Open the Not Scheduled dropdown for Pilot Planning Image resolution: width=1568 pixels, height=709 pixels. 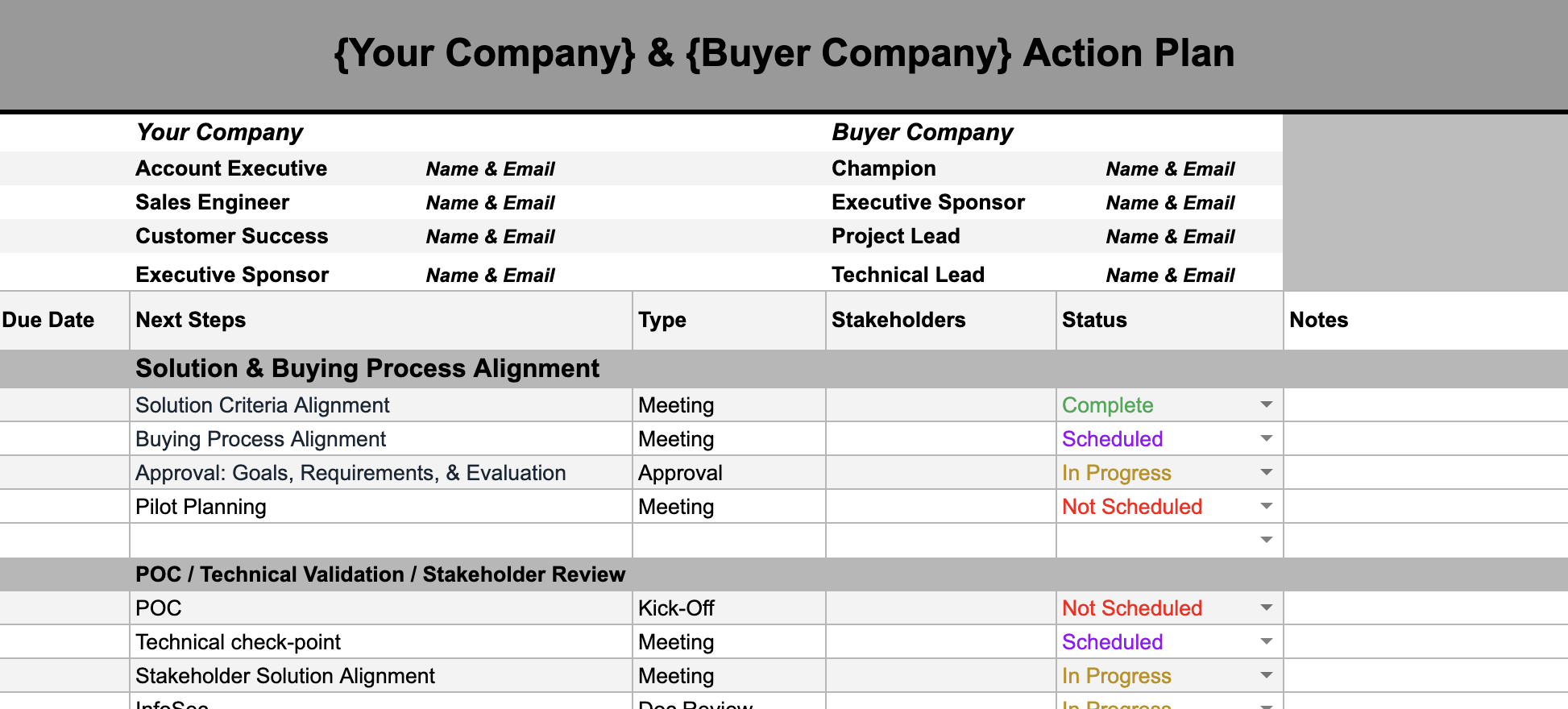pyautogui.click(x=1267, y=507)
